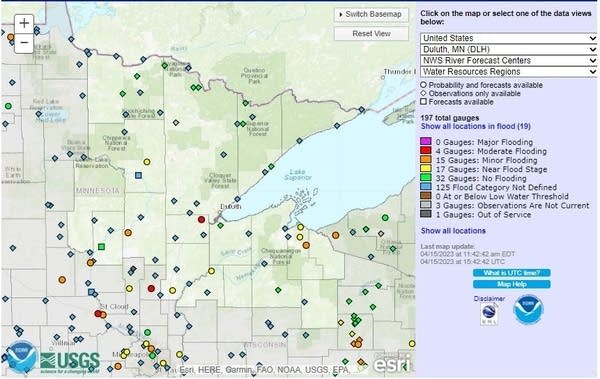This screenshot has height=379, width=600.
Task: Click the Lake Superior label on the map
Action: [x=298, y=175]
